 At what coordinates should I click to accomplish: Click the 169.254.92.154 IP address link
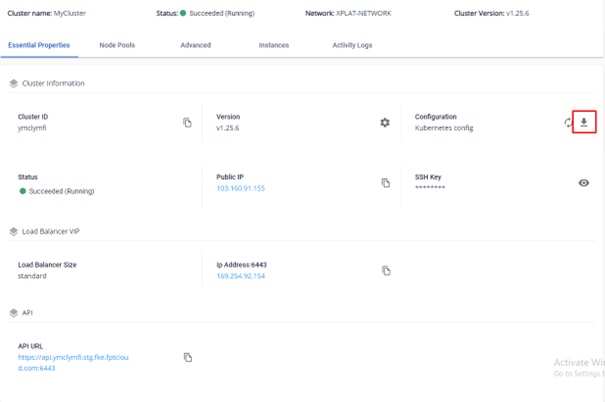[x=241, y=276]
